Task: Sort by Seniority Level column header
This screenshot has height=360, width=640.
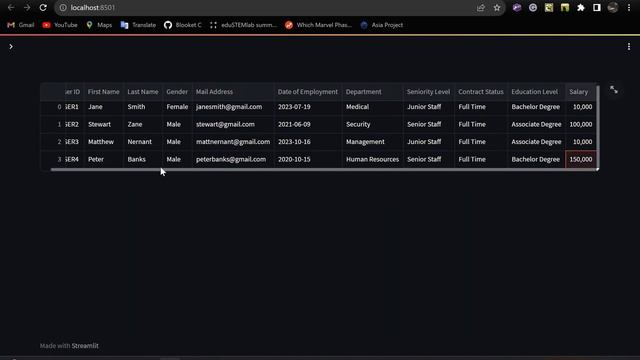Action: click(x=429, y=92)
